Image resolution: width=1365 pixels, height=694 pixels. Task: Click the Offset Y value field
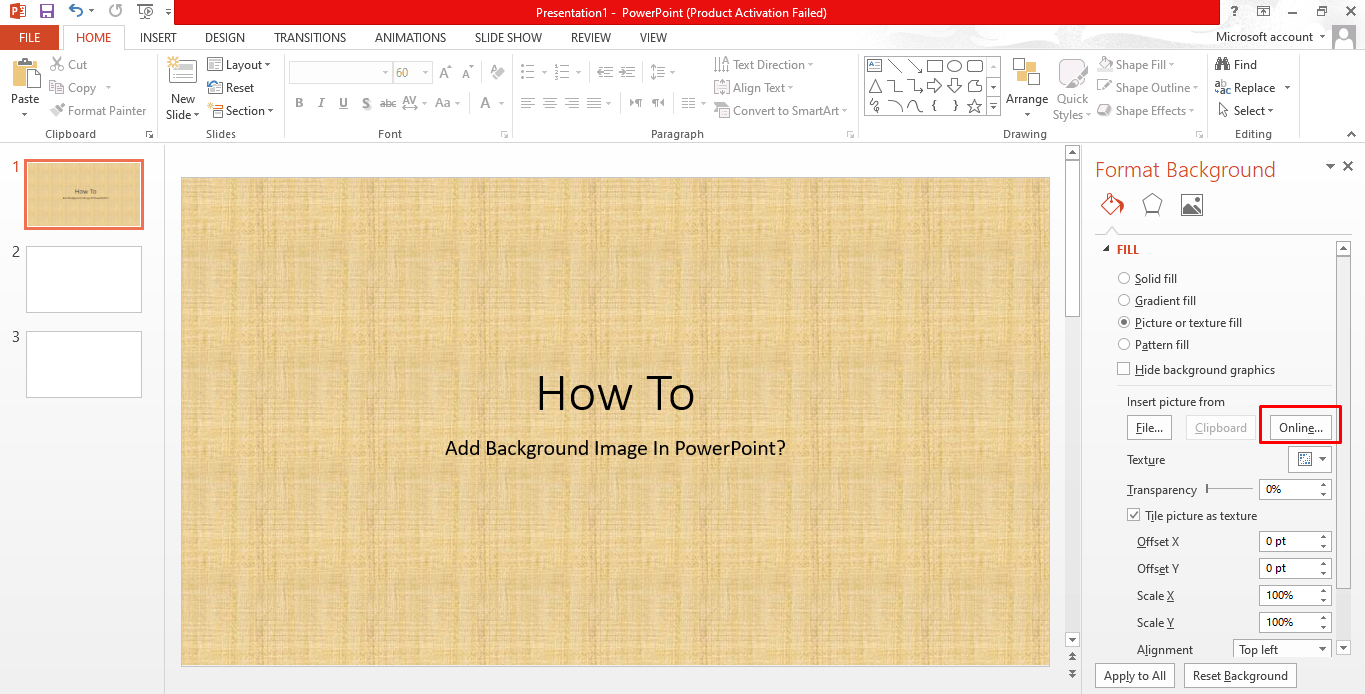tap(1289, 568)
